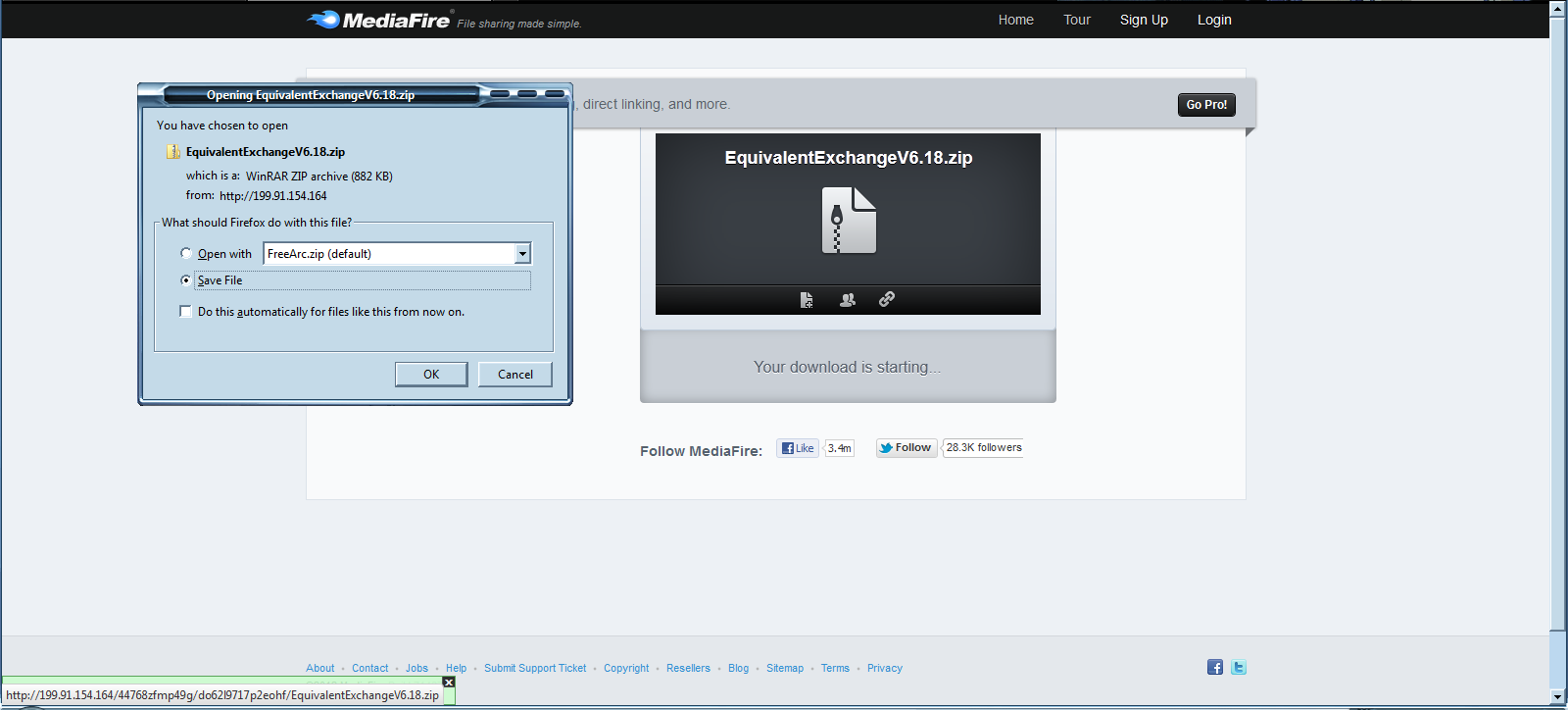Screen dimensions: 1568x710
Task: Open the Twitter icon in footer
Action: coord(1239,667)
